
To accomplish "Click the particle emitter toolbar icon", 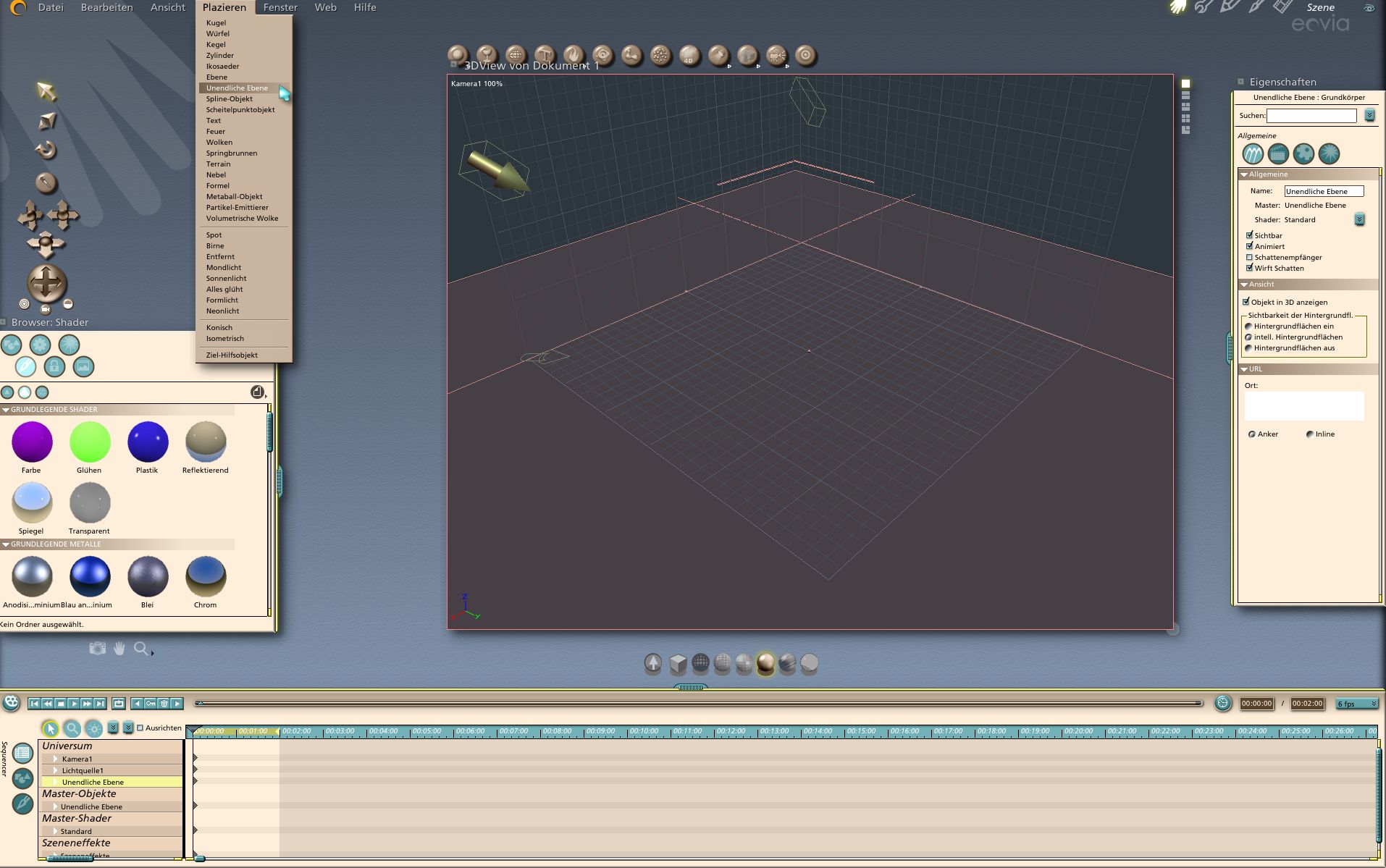I will (660, 56).
